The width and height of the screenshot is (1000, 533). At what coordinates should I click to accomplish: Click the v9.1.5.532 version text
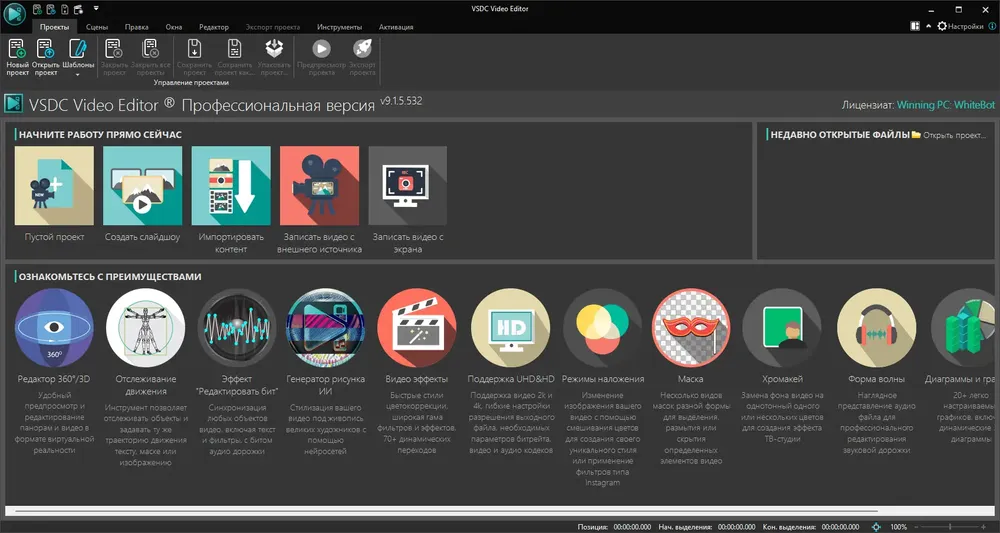(401, 101)
